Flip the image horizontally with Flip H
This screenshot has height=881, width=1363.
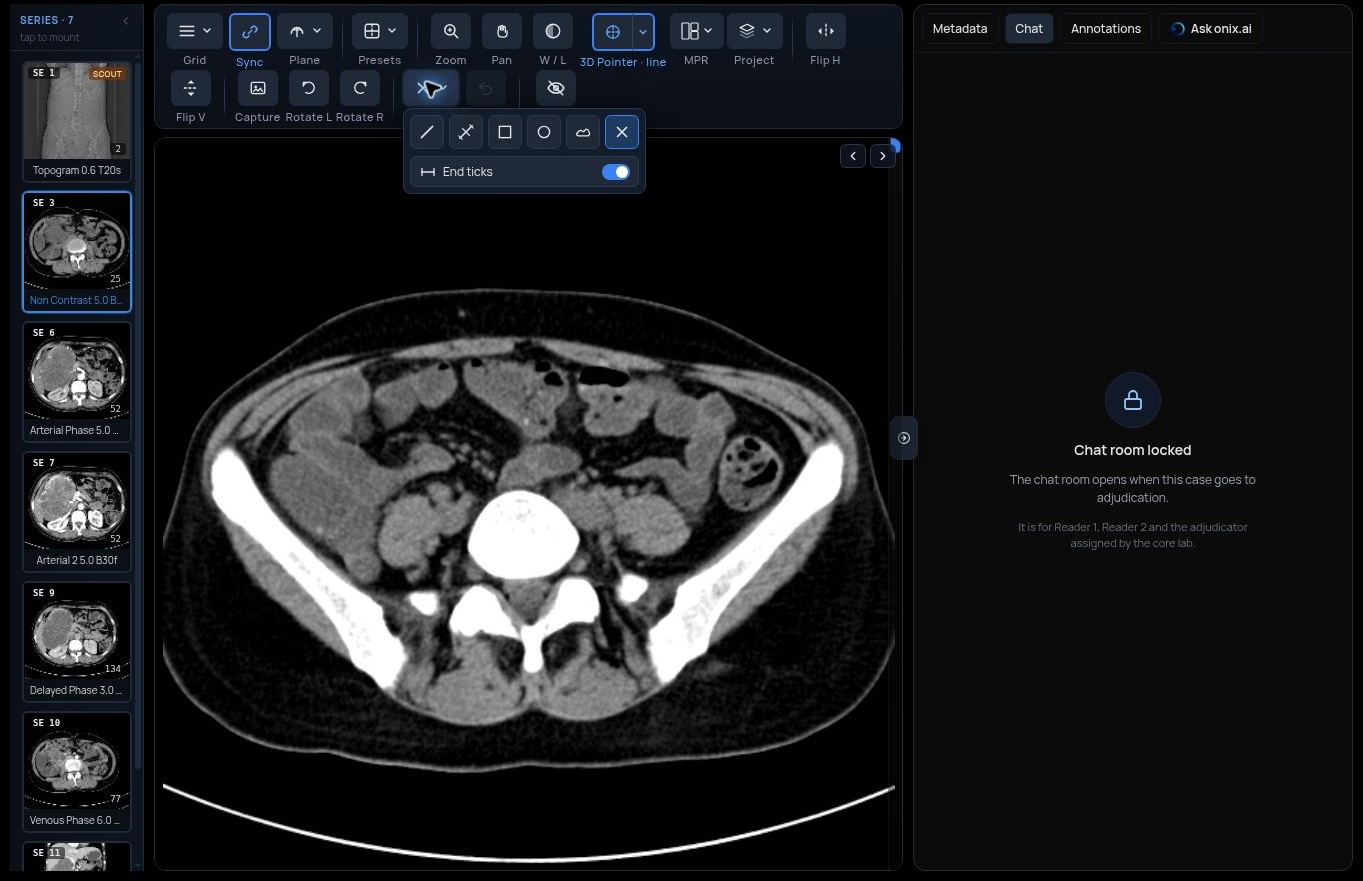825,31
